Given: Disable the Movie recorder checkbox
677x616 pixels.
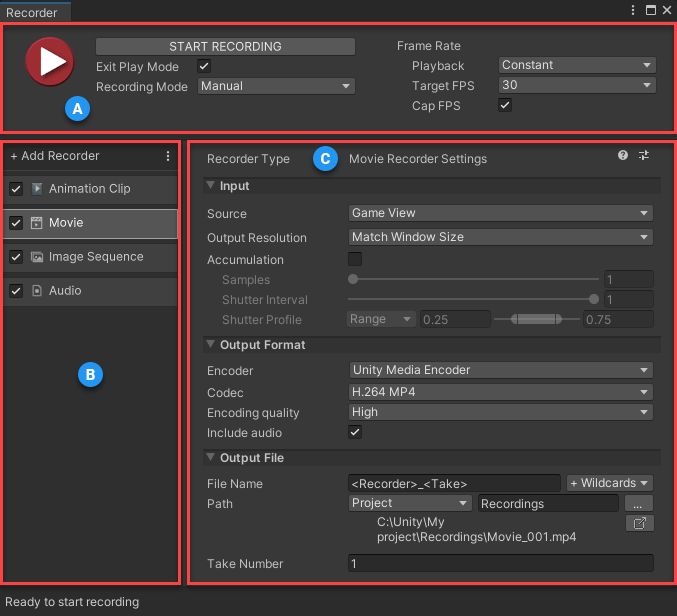Looking at the screenshot, I should coord(16,223).
